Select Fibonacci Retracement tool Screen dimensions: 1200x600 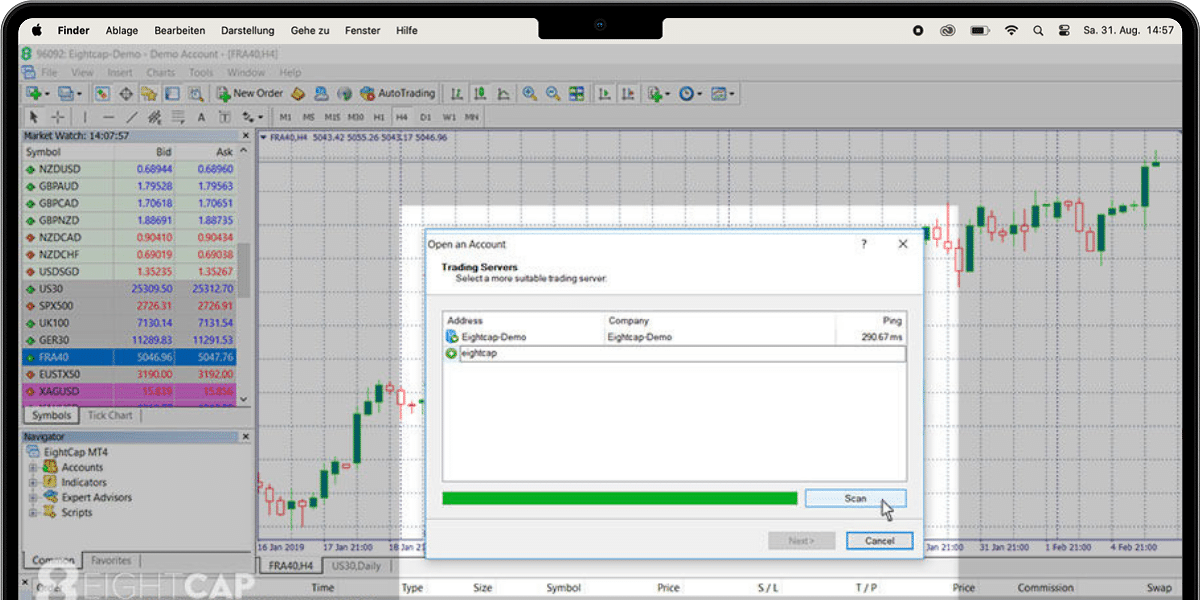[178, 117]
